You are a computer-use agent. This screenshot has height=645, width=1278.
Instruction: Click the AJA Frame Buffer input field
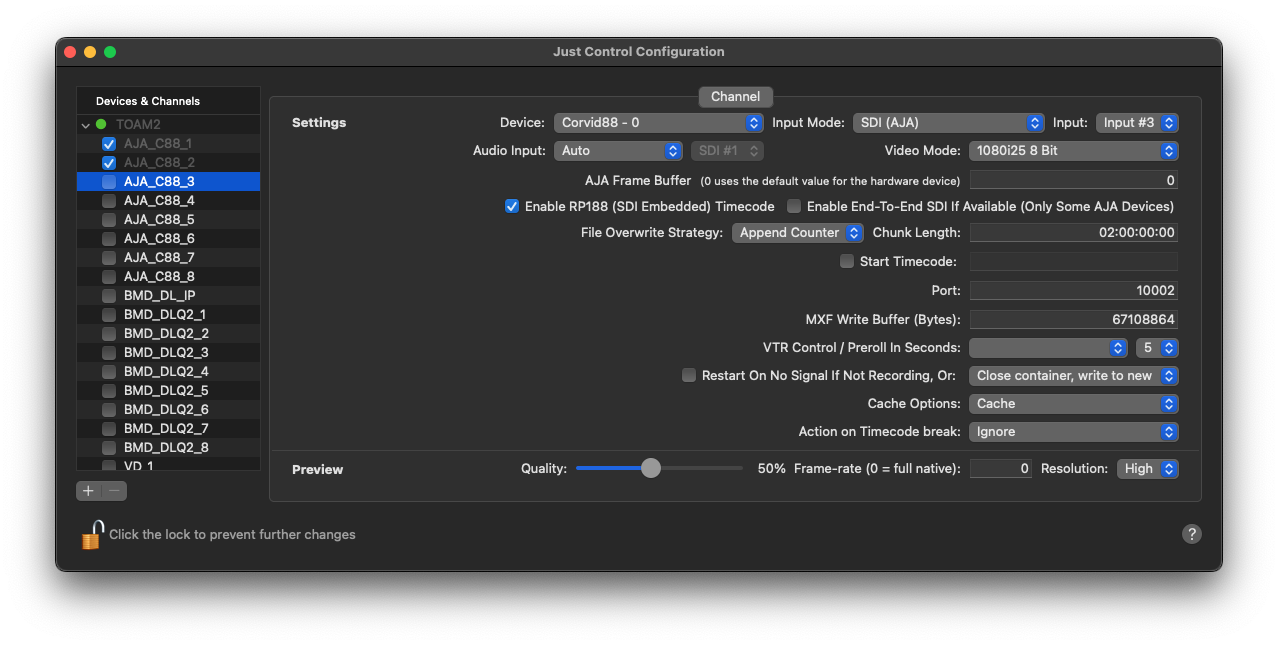tap(1073, 180)
